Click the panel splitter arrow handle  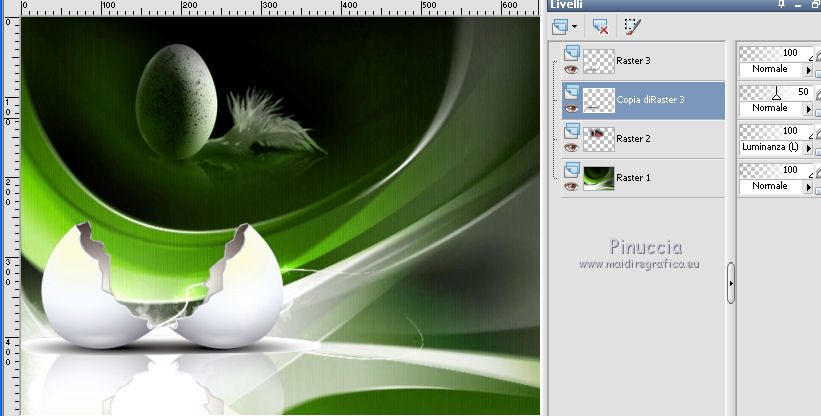tap(731, 283)
